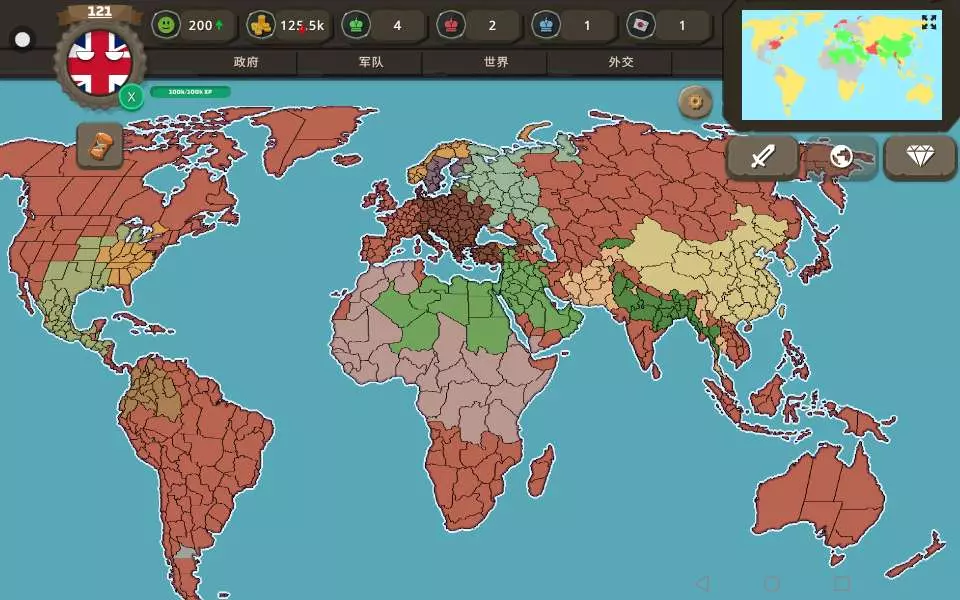Click the gold coins treasury icon
This screenshot has height=600, width=960.
click(x=261, y=26)
